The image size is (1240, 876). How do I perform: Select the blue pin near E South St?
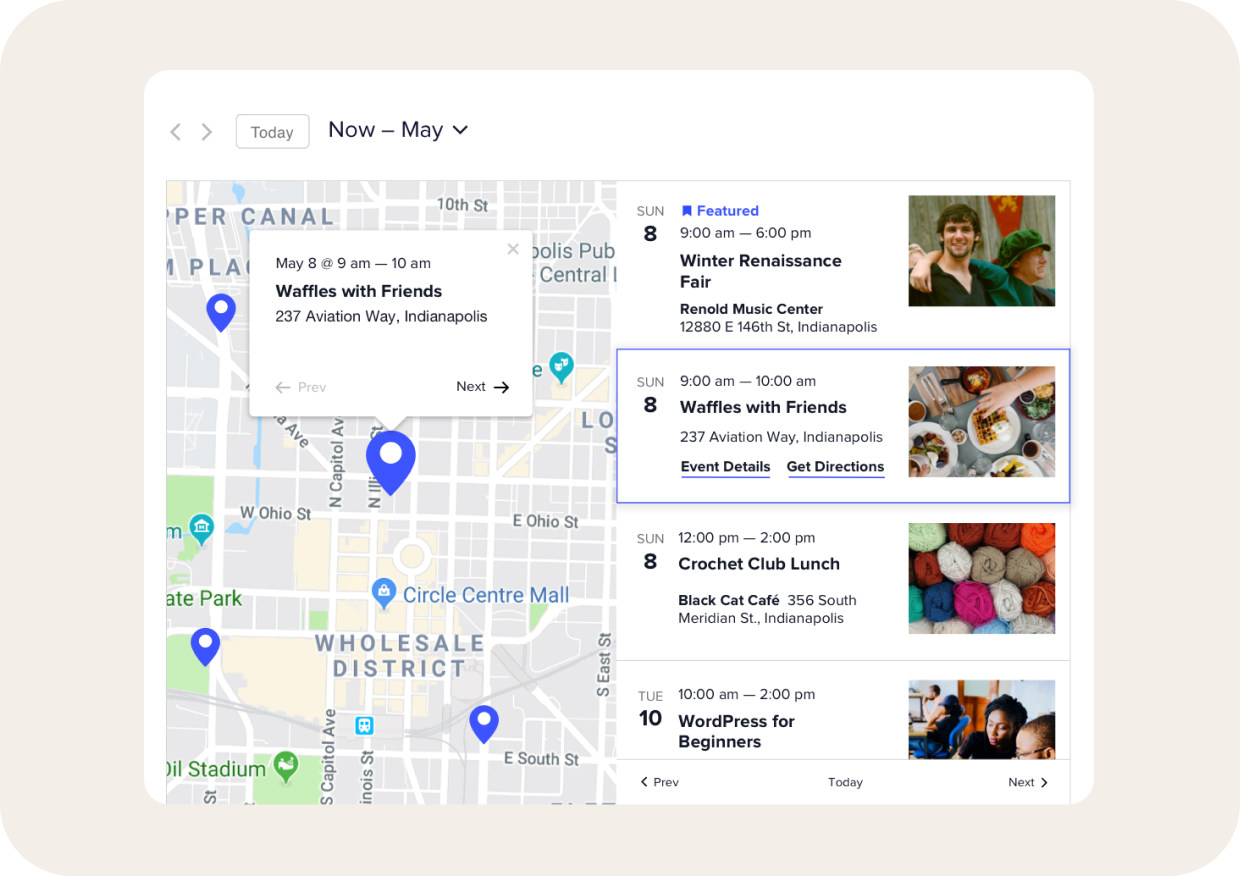tap(484, 722)
